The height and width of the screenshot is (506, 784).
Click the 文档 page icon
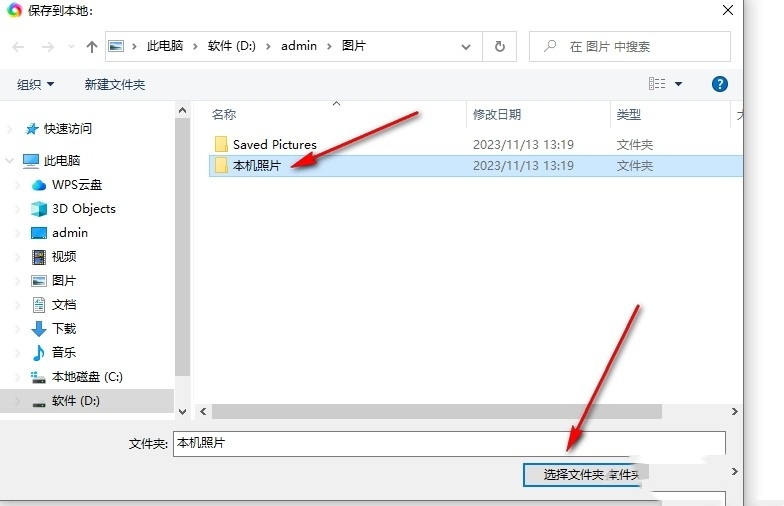pos(38,304)
